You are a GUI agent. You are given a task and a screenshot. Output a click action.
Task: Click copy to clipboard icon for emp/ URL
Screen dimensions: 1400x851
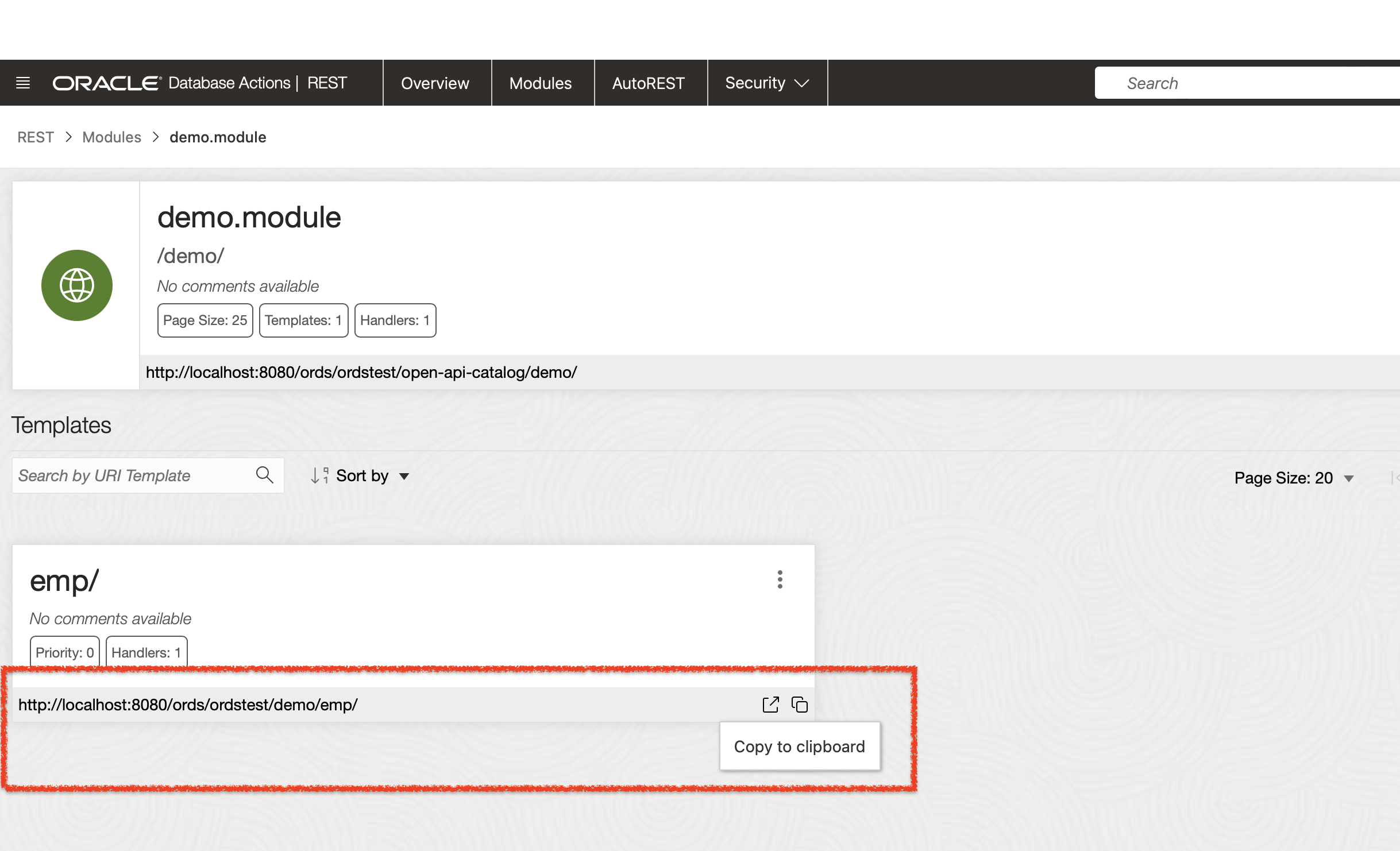(800, 705)
